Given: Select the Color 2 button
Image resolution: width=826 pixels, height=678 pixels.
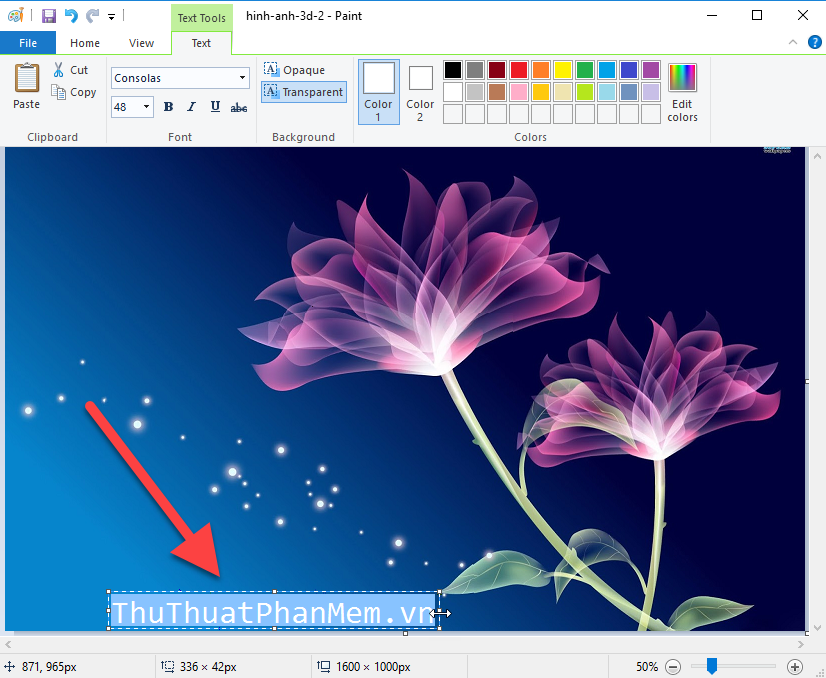Looking at the screenshot, I should pos(420,91).
